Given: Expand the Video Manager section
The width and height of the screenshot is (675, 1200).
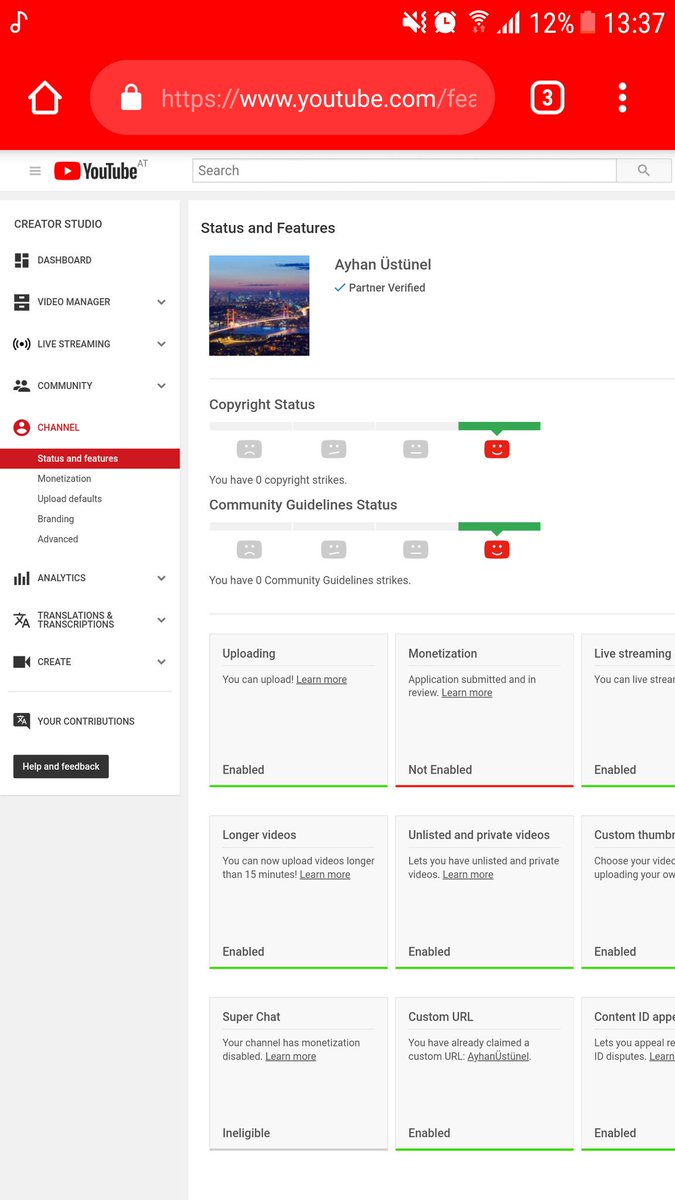Looking at the screenshot, I should click(x=161, y=302).
